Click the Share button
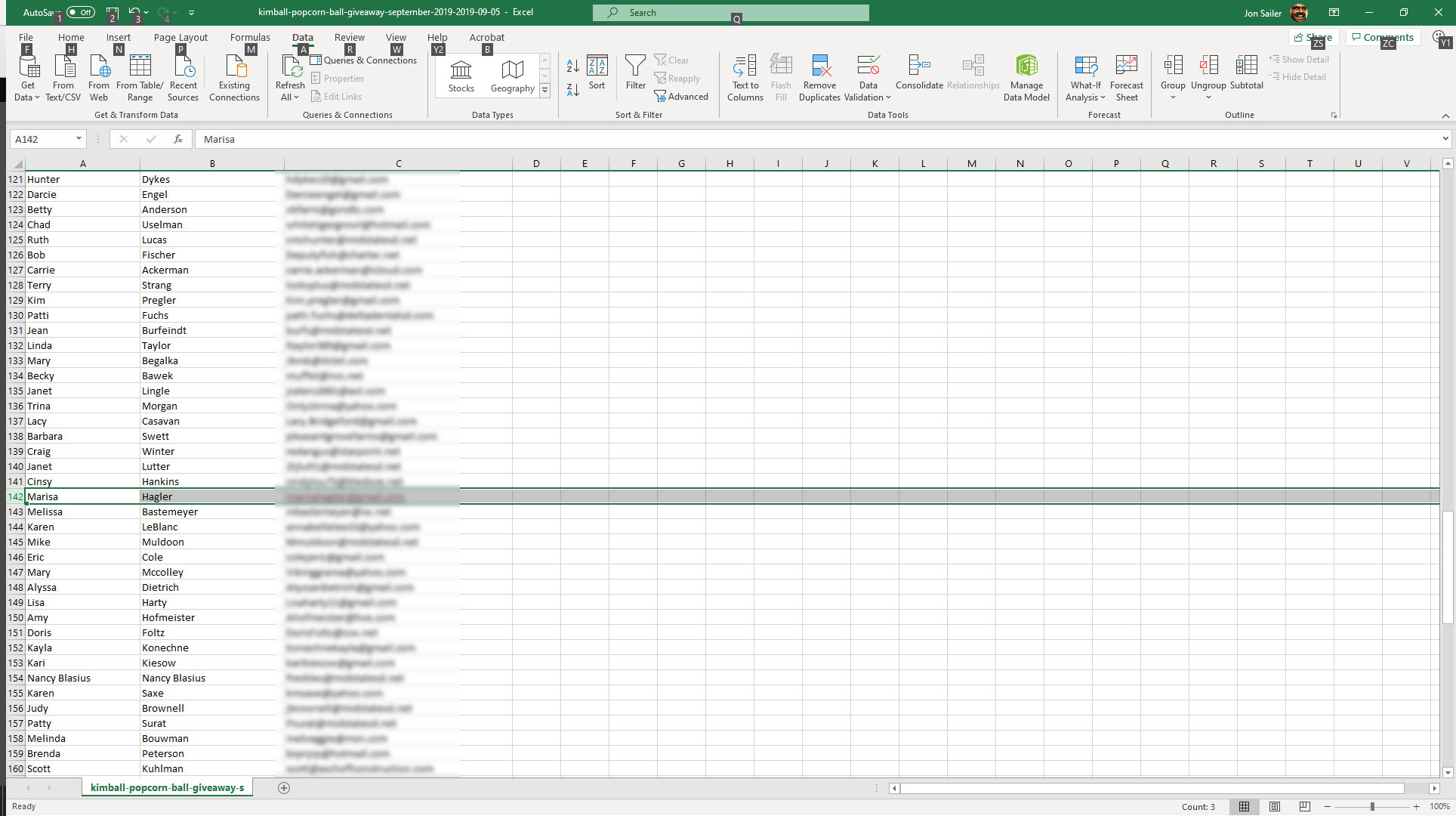The height and width of the screenshot is (816, 1456). pyautogui.click(x=1313, y=37)
